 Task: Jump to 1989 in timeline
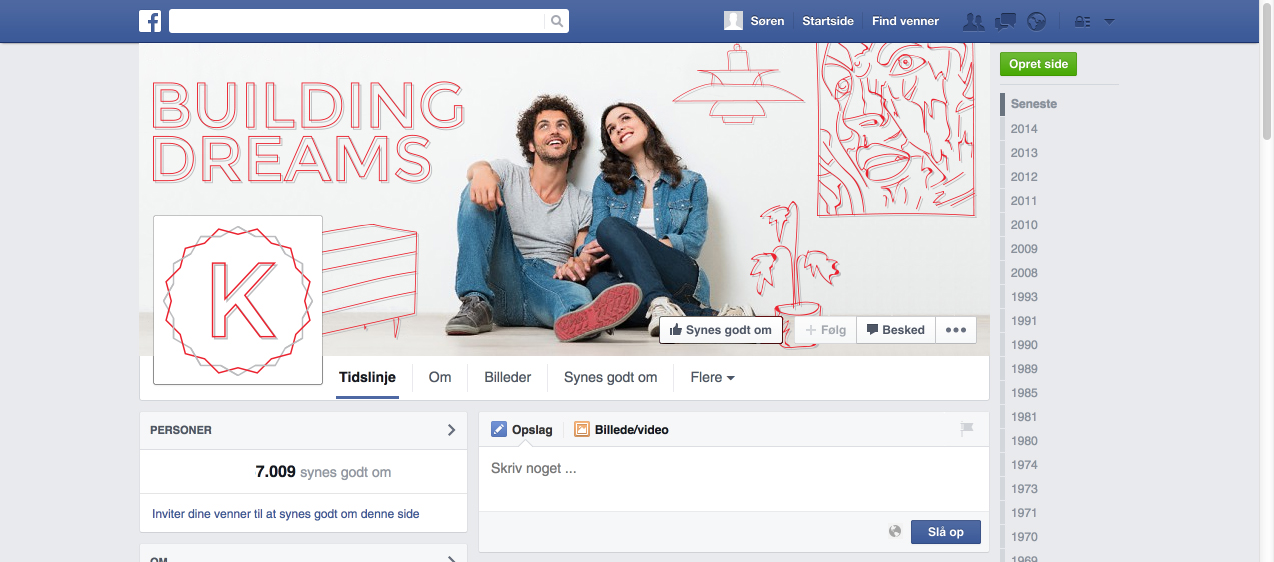pos(1024,369)
